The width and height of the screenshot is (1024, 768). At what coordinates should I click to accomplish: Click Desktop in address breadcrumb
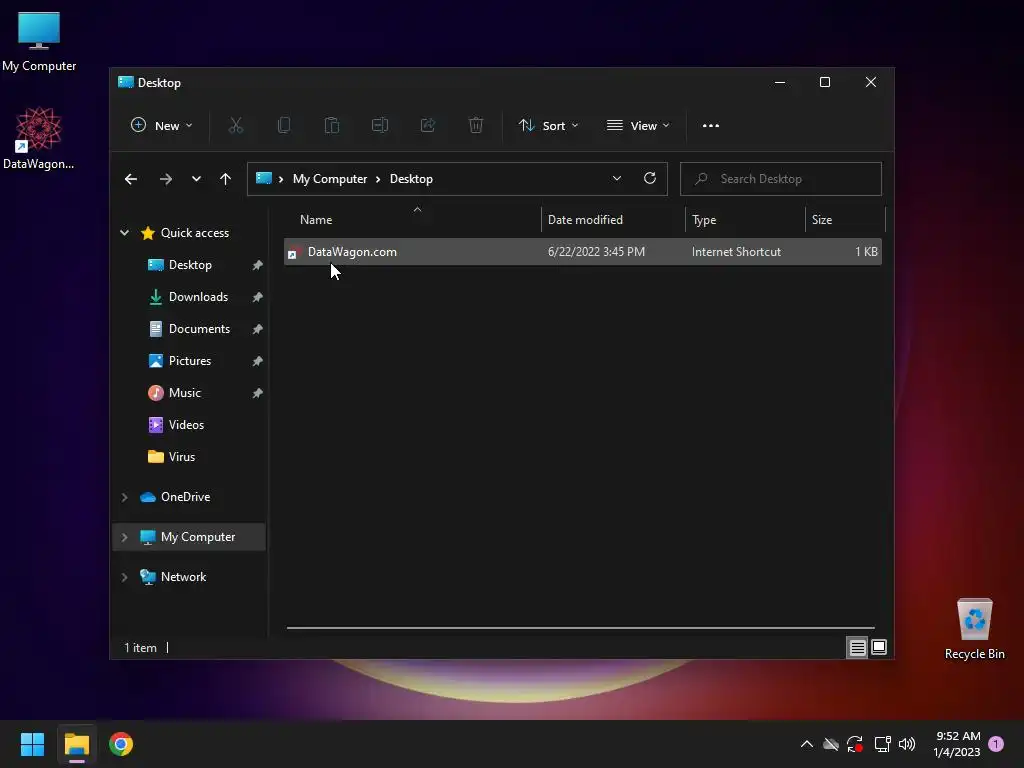pos(411,179)
